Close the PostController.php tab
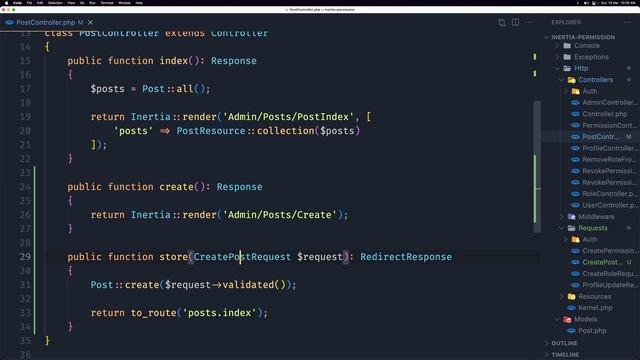Screen dimensions: 640x360 pos(90,22)
